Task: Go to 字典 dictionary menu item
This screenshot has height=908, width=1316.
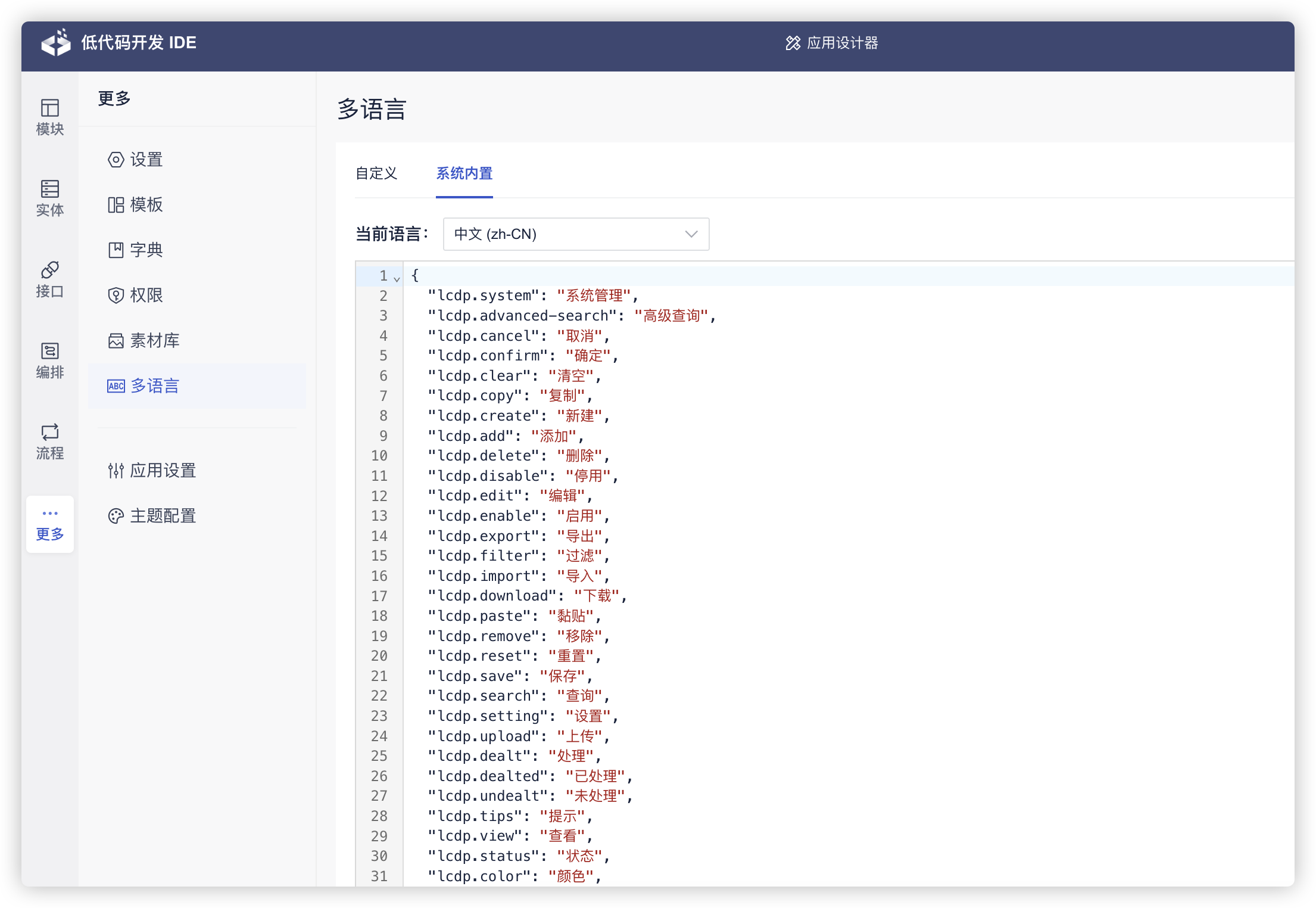Action: [146, 250]
